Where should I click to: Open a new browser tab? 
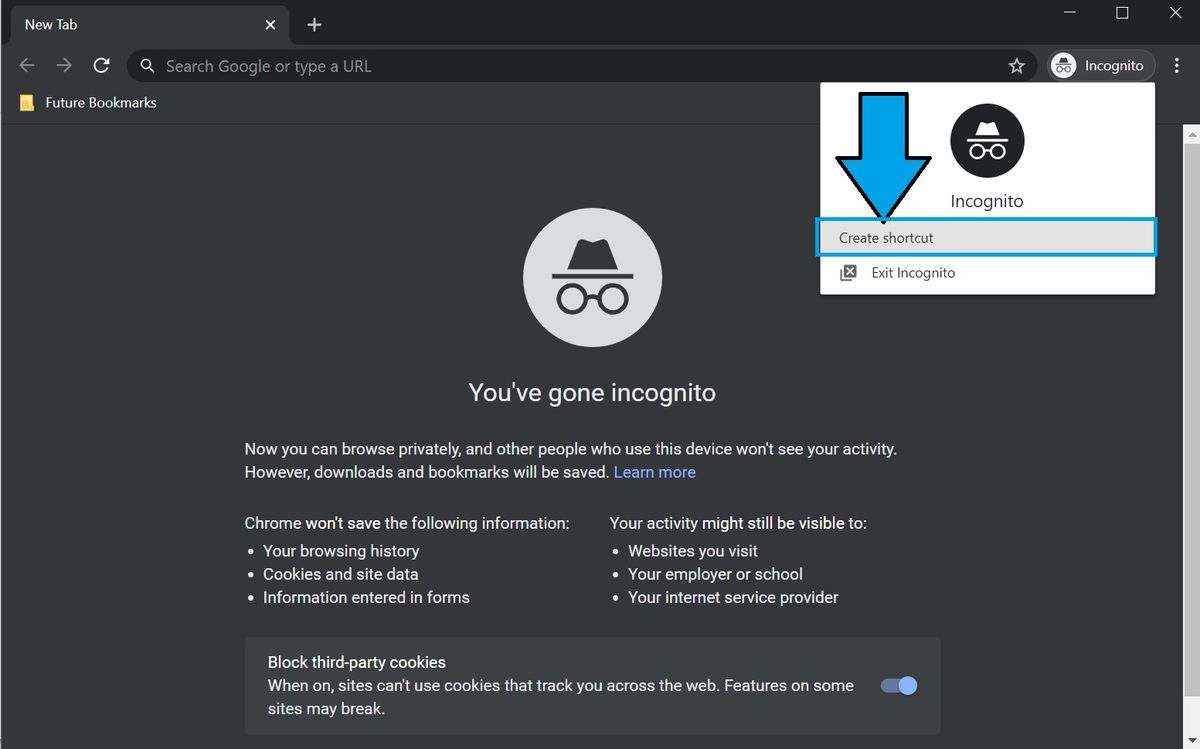(314, 24)
